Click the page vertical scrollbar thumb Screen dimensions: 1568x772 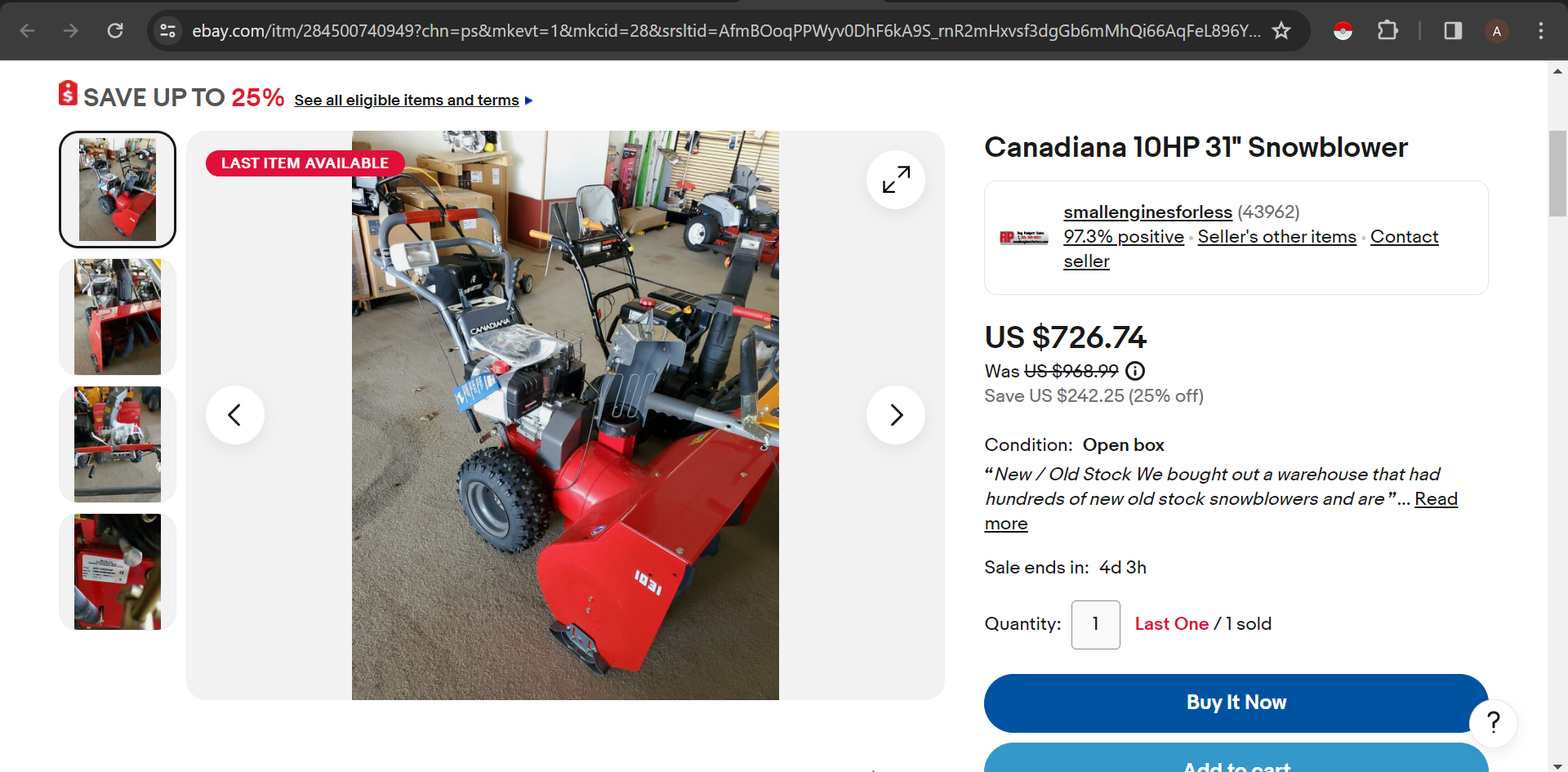(x=1557, y=173)
